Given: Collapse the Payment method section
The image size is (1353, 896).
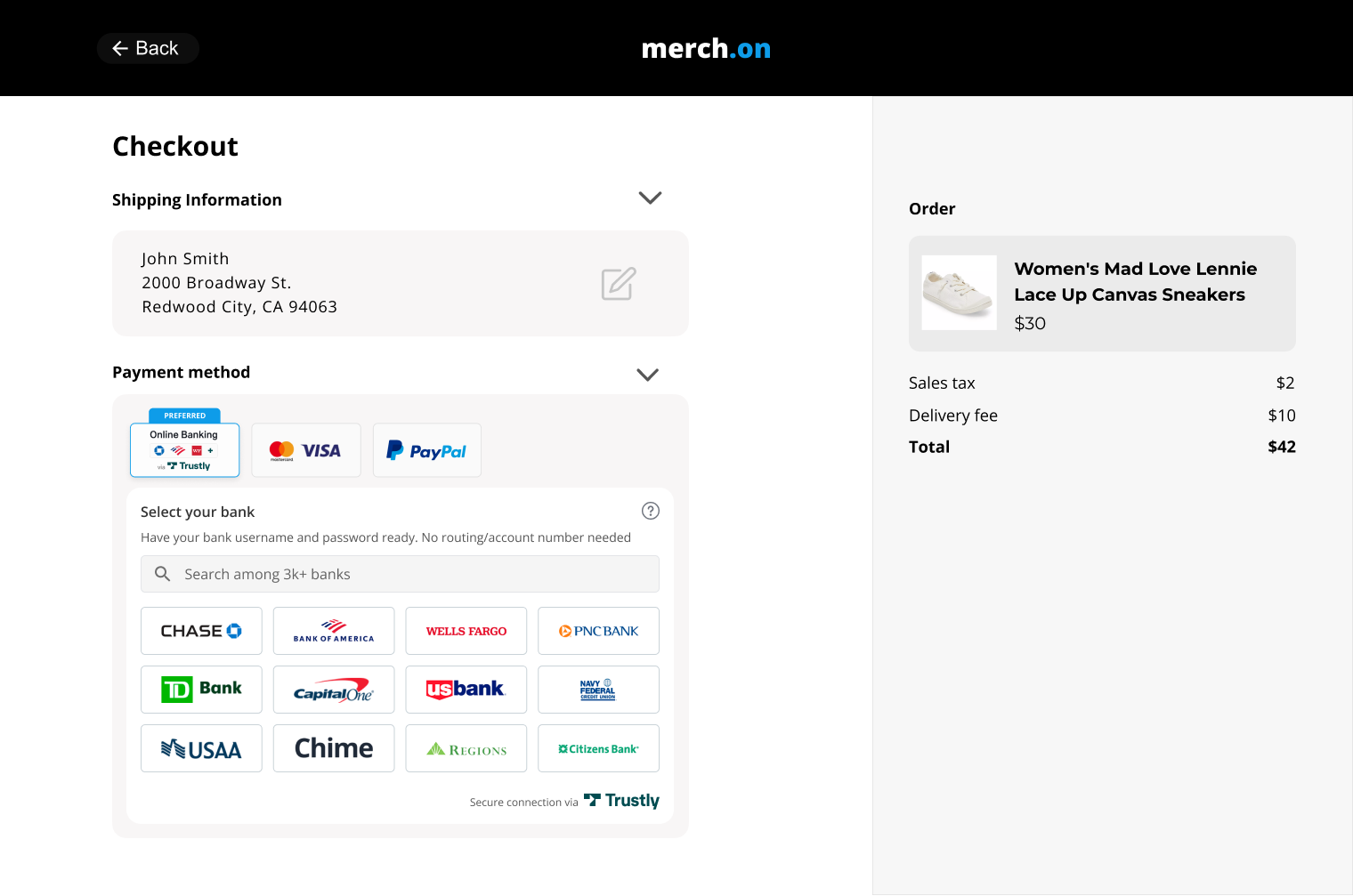Looking at the screenshot, I should pos(647,375).
